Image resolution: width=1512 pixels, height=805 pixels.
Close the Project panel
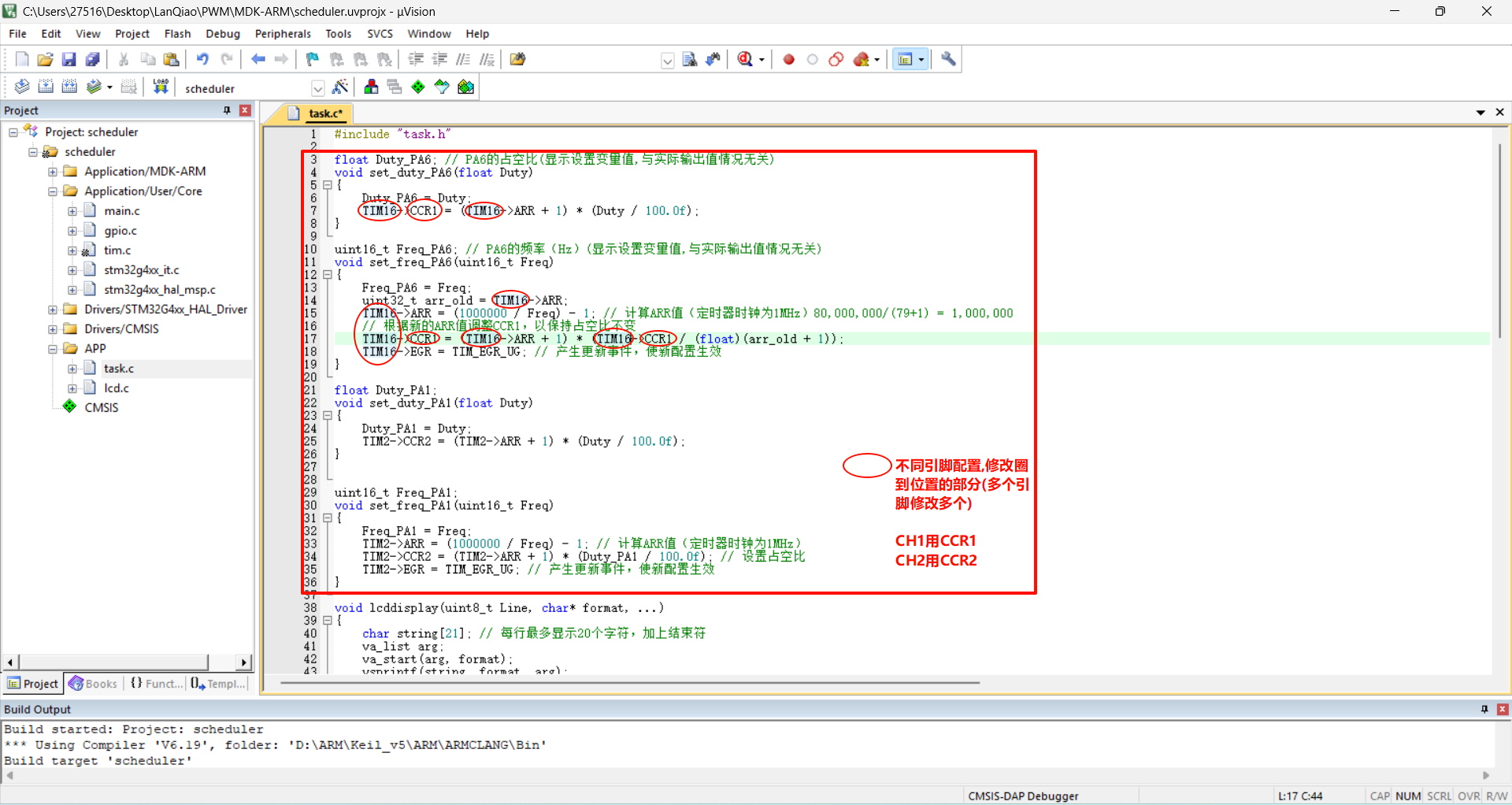pyautogui.click(x=245, y=110)
